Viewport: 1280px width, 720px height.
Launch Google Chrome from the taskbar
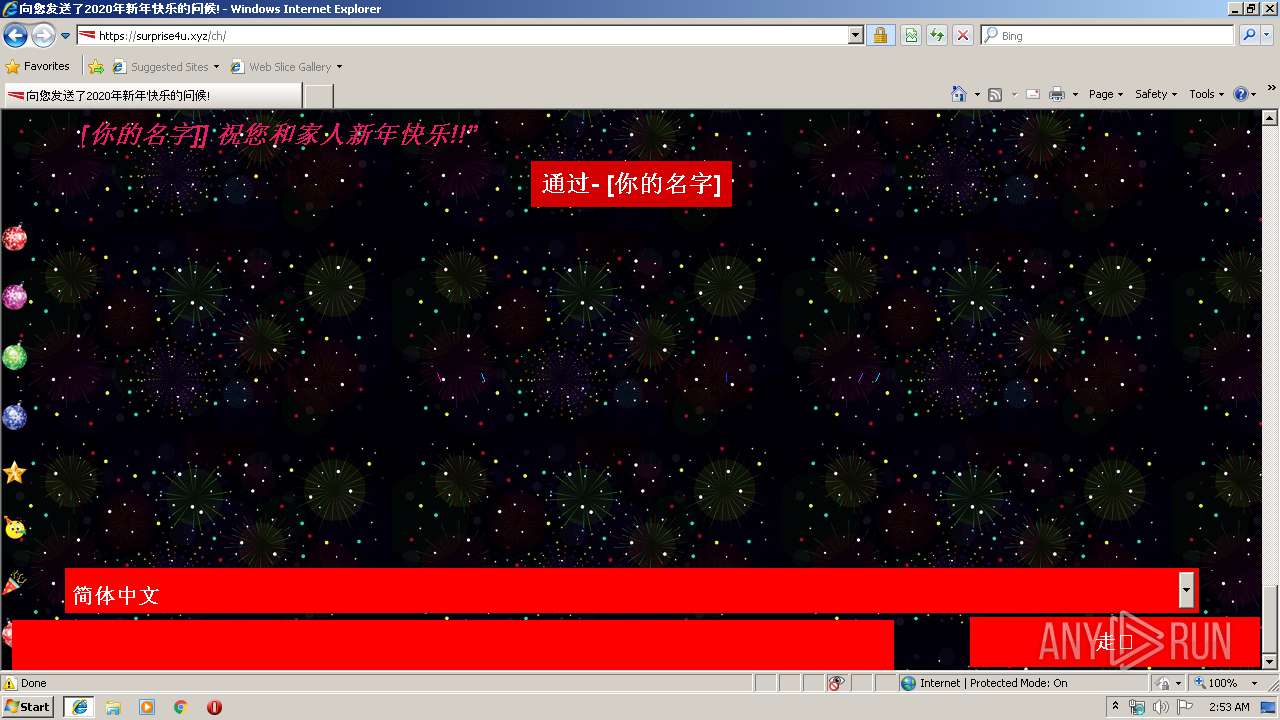(x=181, y=707)
